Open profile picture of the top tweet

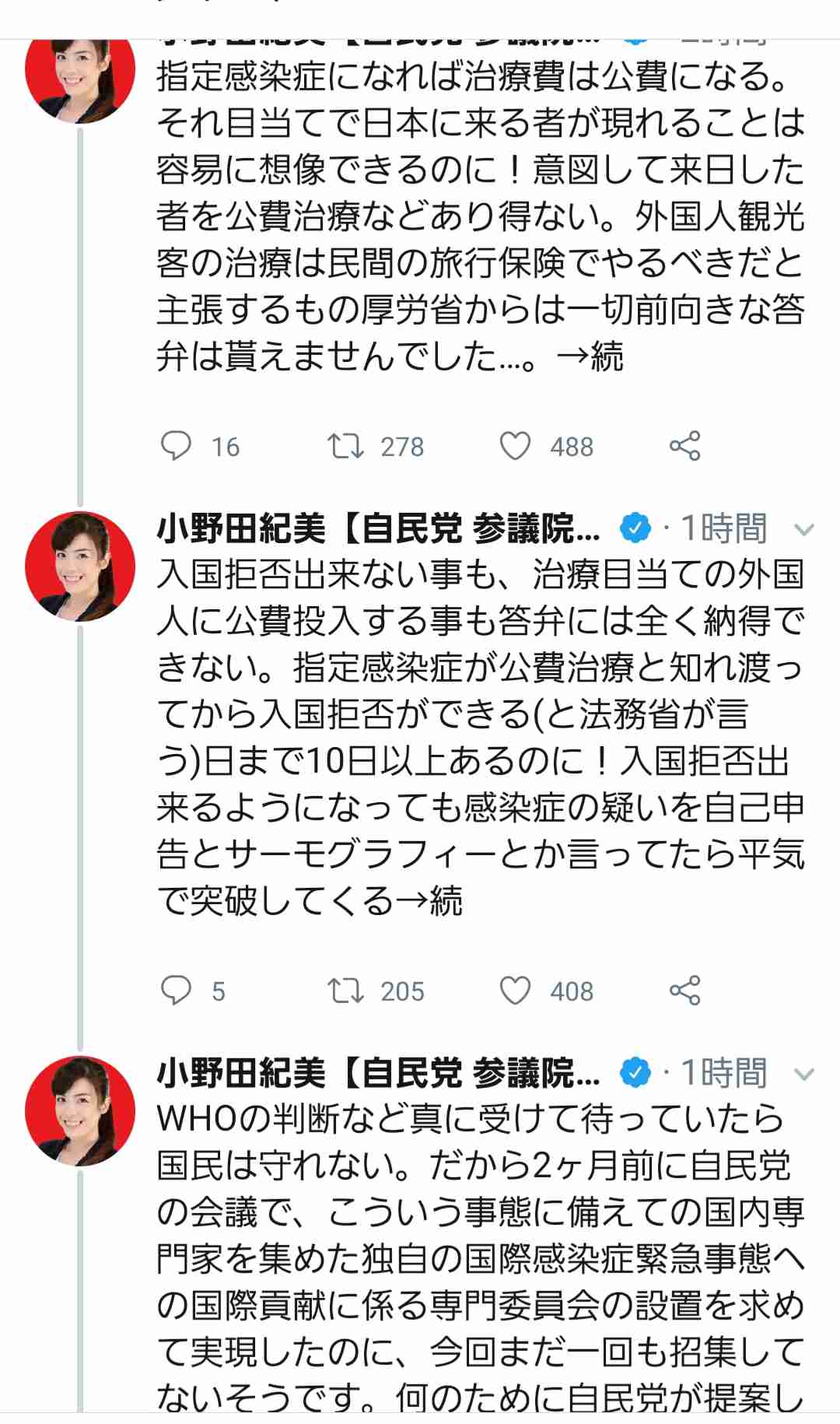click(80, 78)
